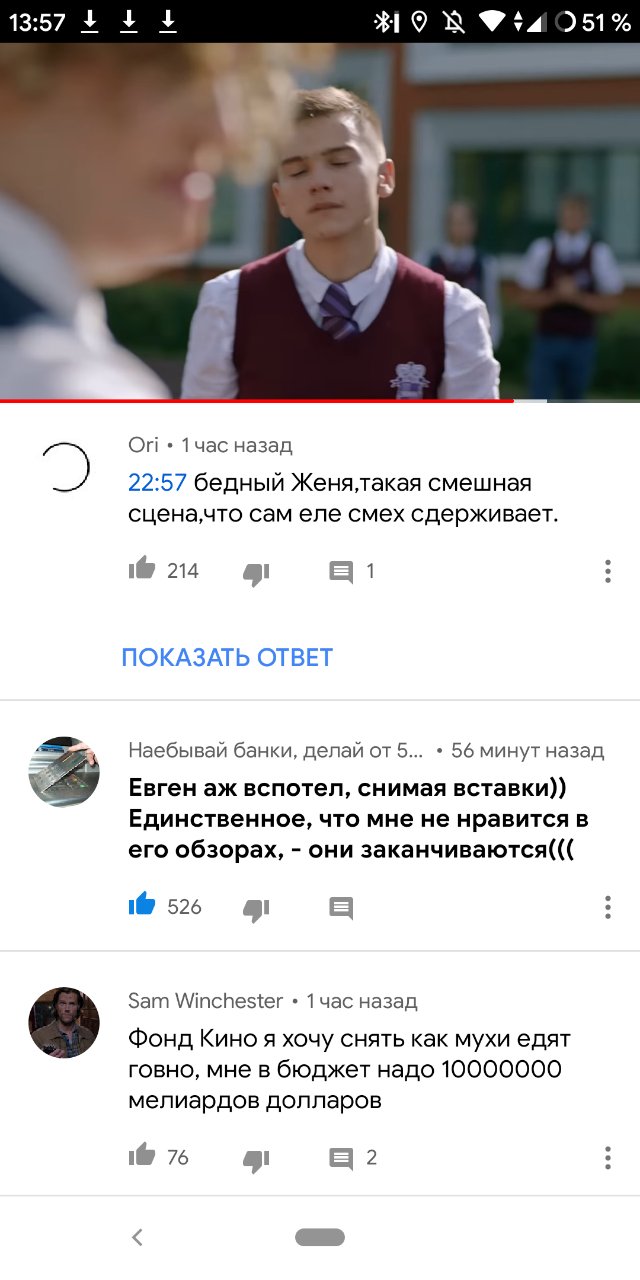Tap the video player frame
The width and height of the screenshot is (640, 1280).
(320, 220)
